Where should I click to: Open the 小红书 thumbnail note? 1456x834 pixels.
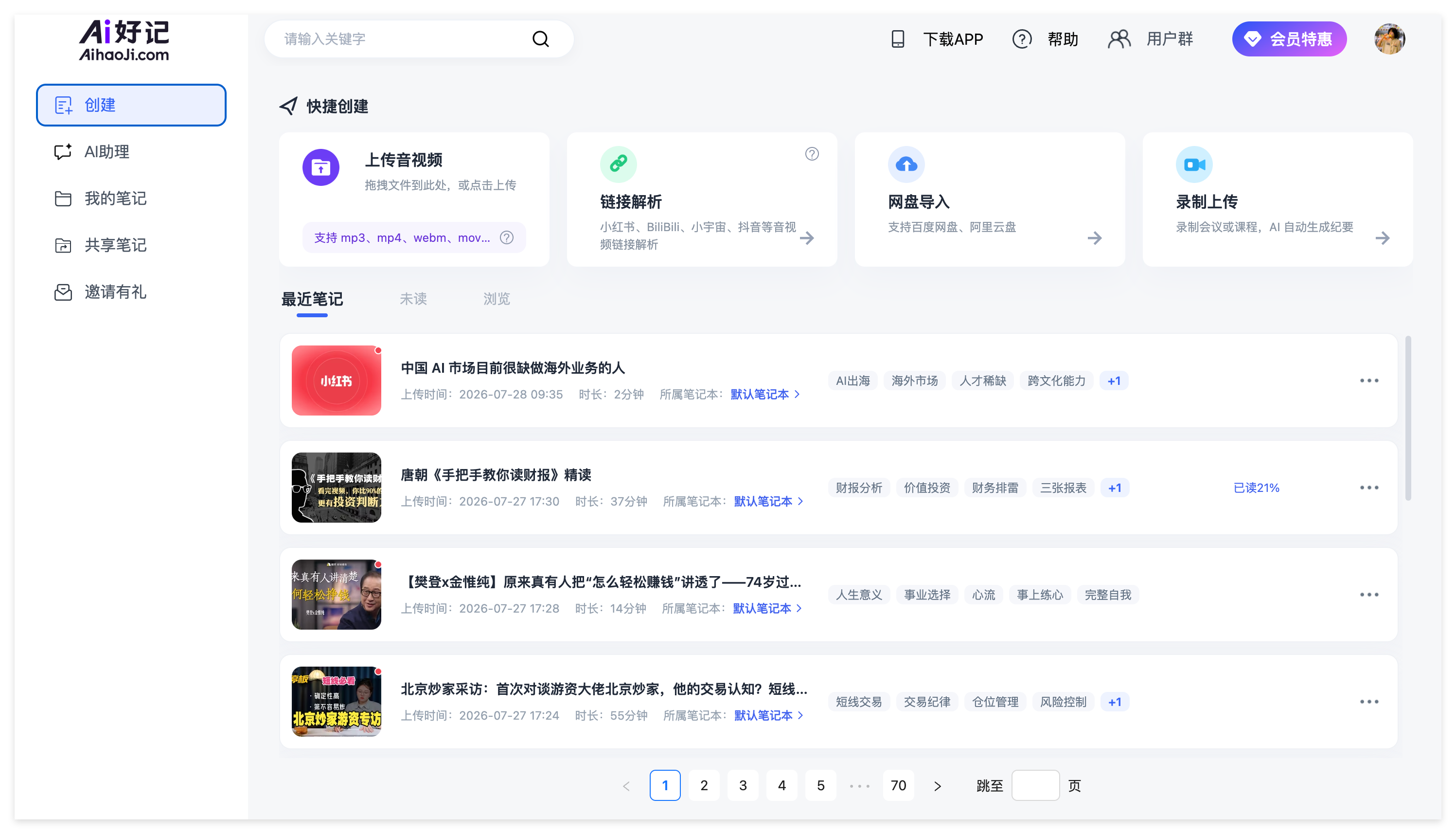pyautogui.click(x=336, y=381)
